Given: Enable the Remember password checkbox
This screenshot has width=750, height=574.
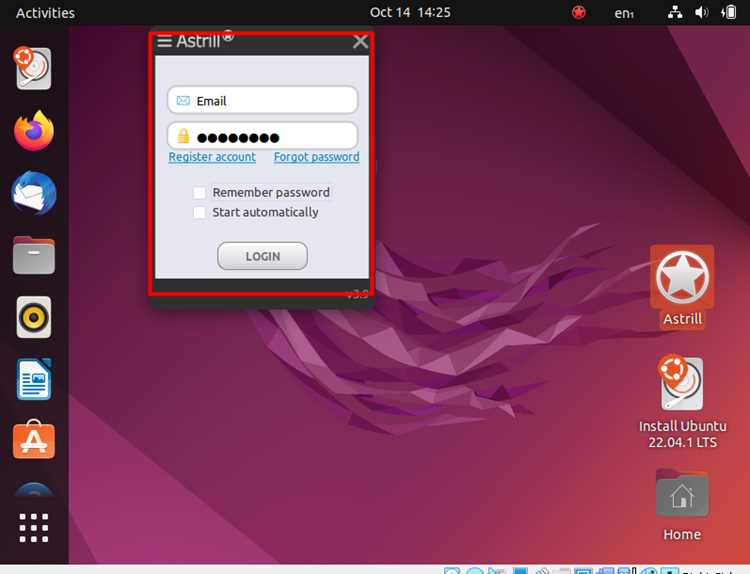Looking at the screenshot, I should pyautogui.click(x=199, y=193).
